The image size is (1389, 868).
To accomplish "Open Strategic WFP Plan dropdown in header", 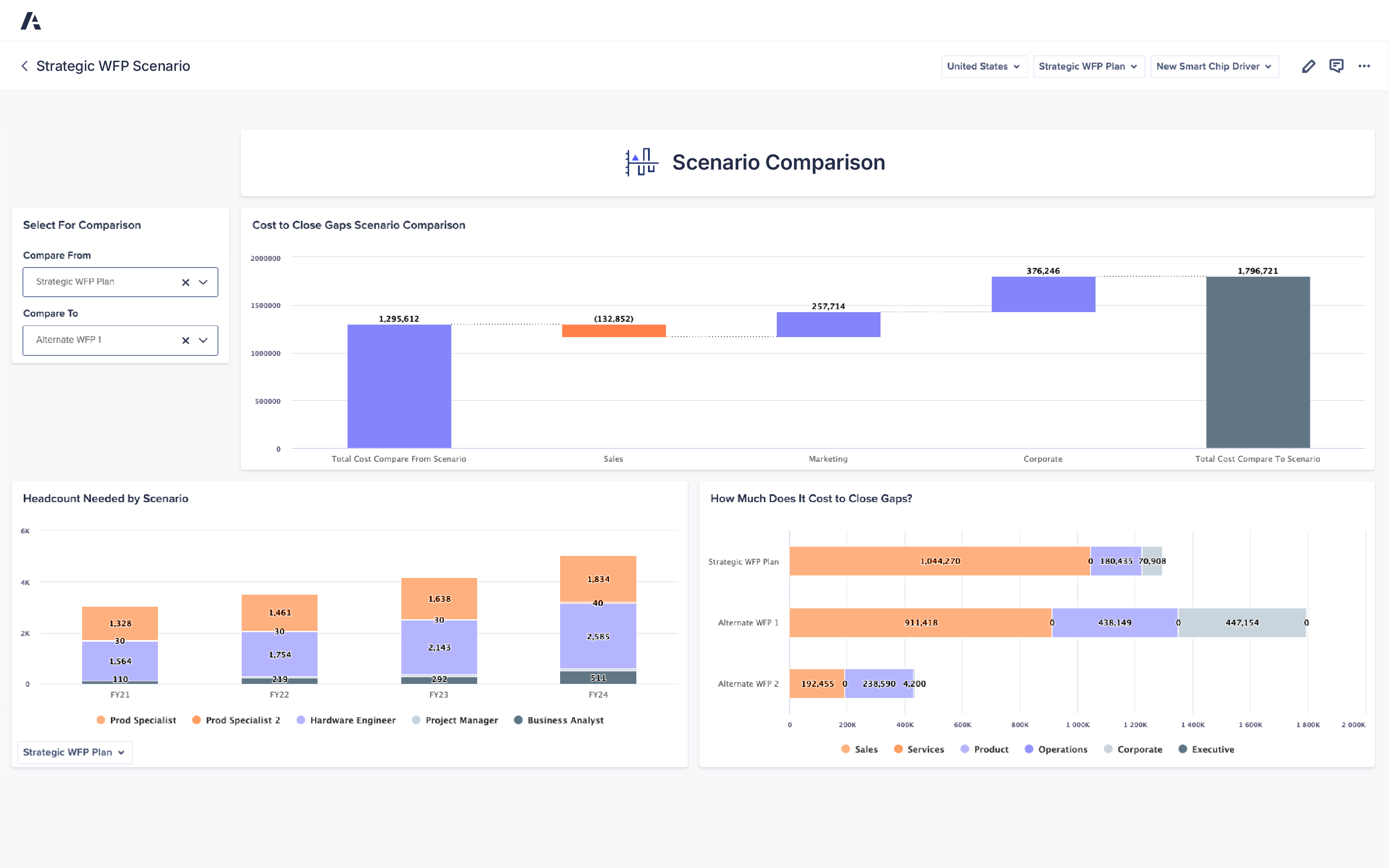I will tap(1088, 67).
